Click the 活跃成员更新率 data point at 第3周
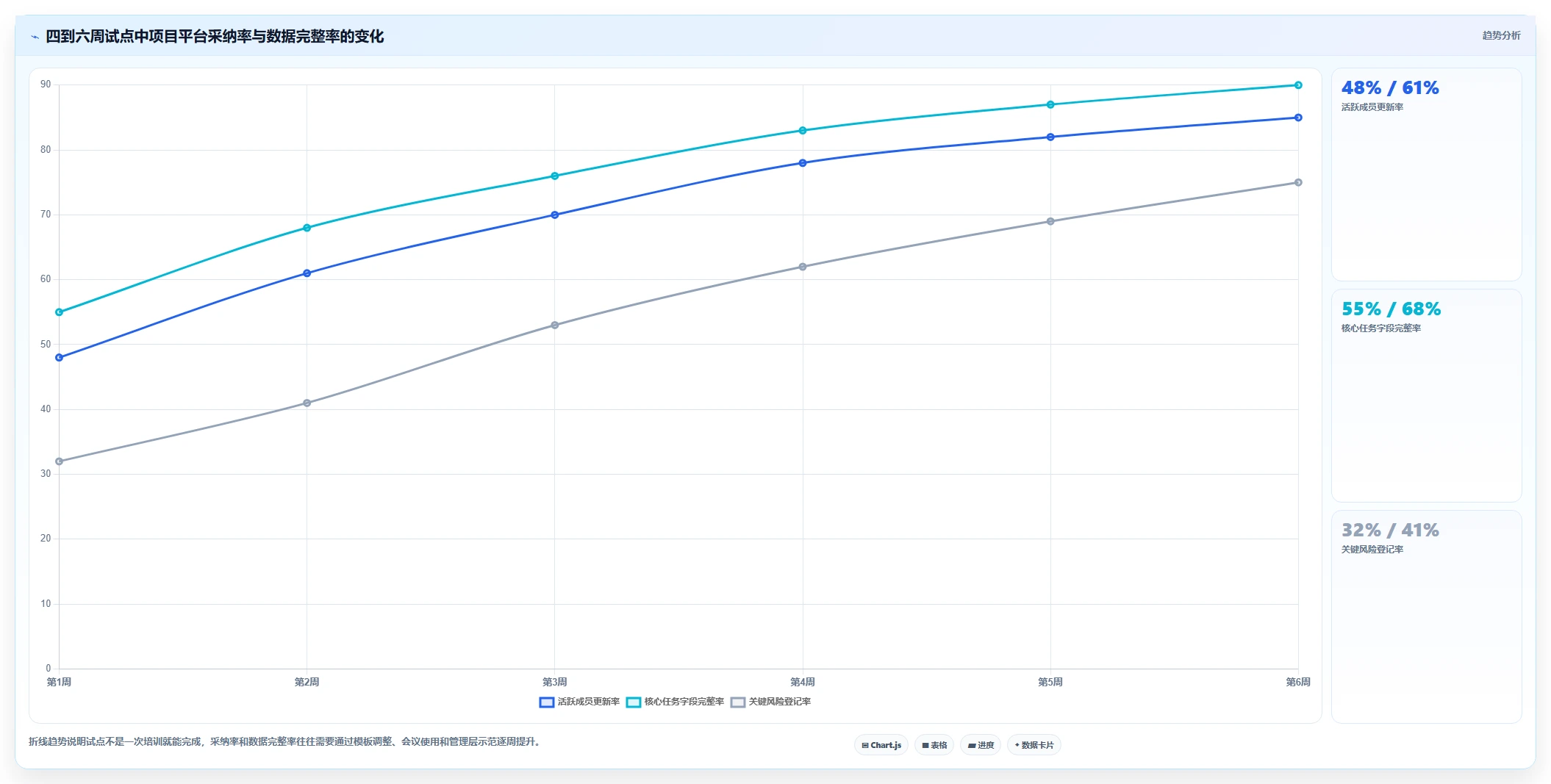 [x=555, y=215]
